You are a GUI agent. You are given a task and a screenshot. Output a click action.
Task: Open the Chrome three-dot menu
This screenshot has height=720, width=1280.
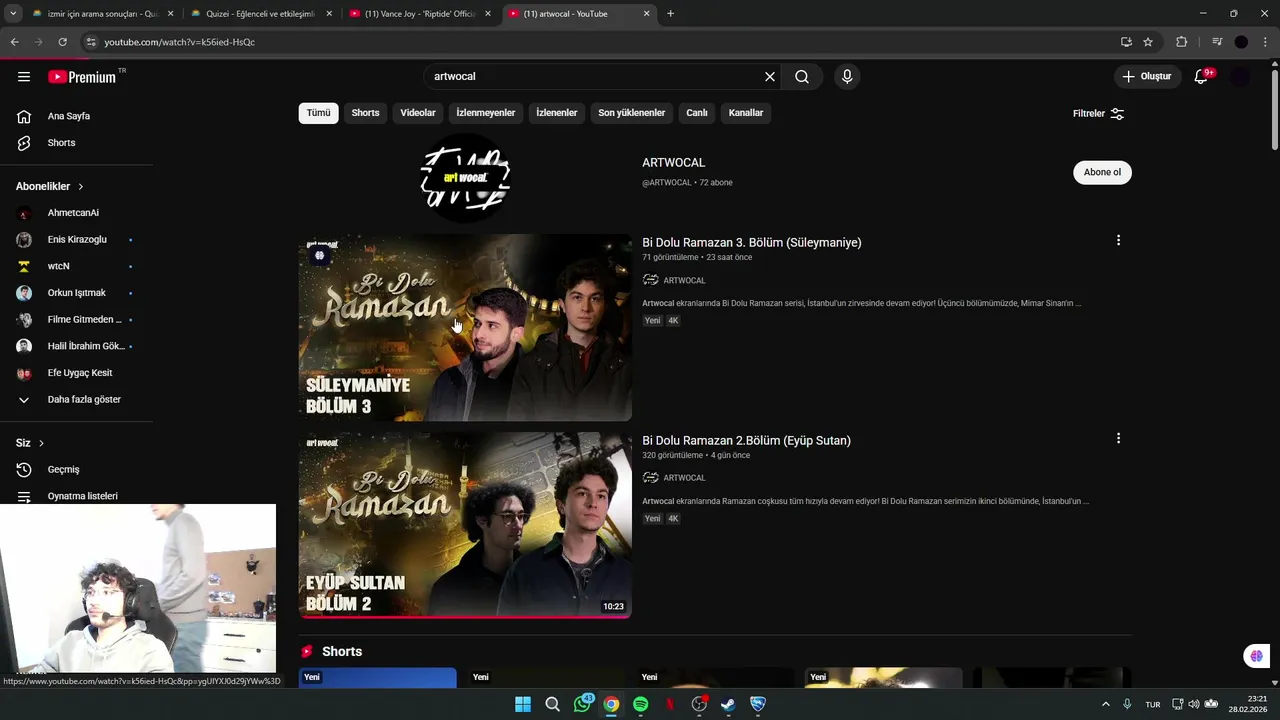tap(1265, 42)
